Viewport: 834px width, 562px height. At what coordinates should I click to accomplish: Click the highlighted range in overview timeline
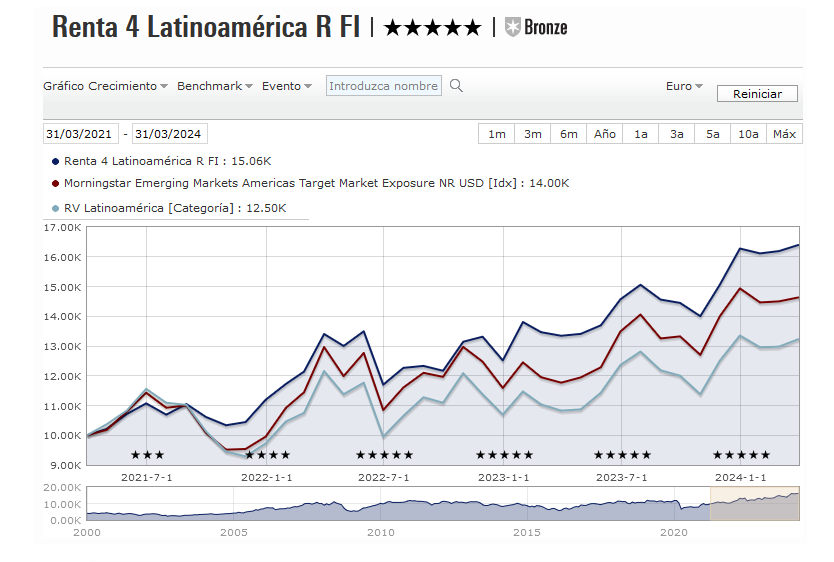(754, 504)
